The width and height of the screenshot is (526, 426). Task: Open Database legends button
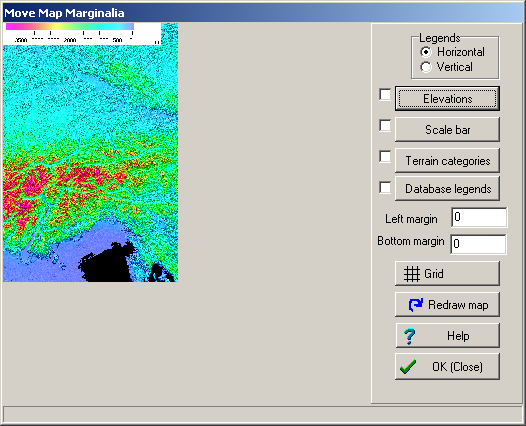[x=448, y=189]
